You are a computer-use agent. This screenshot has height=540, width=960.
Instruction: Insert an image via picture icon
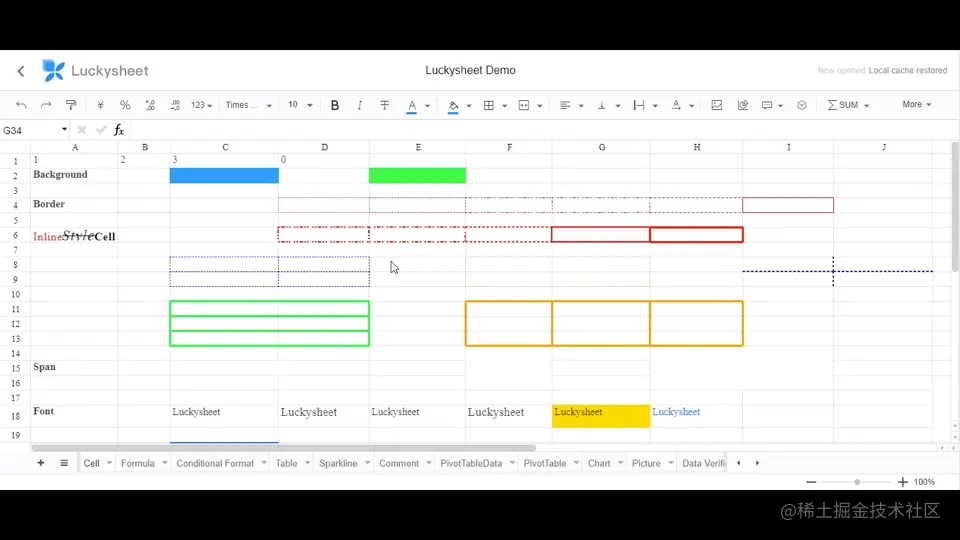coord(716,105)
